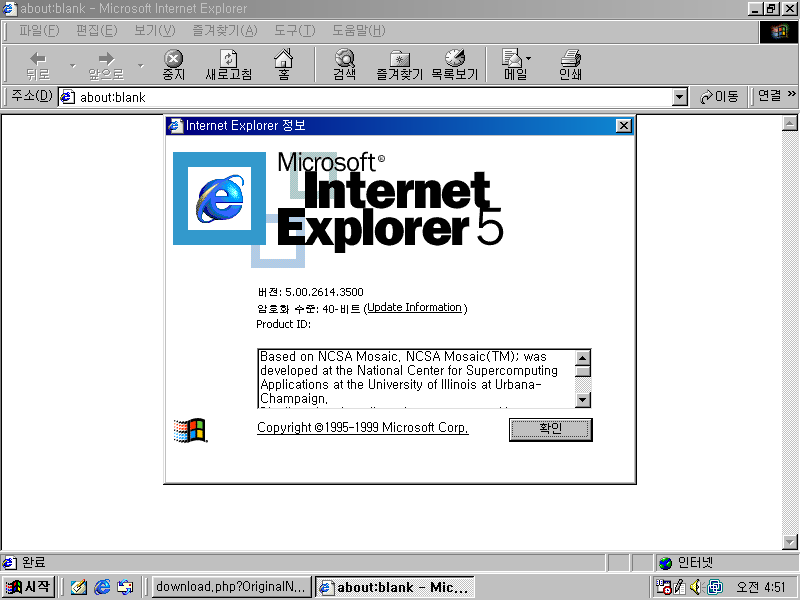Image resolution: width=800 pixels, height=600 pixels.
Task: Click the Print (인쇄) toolbar icon
Action: [x=570, y=65]
